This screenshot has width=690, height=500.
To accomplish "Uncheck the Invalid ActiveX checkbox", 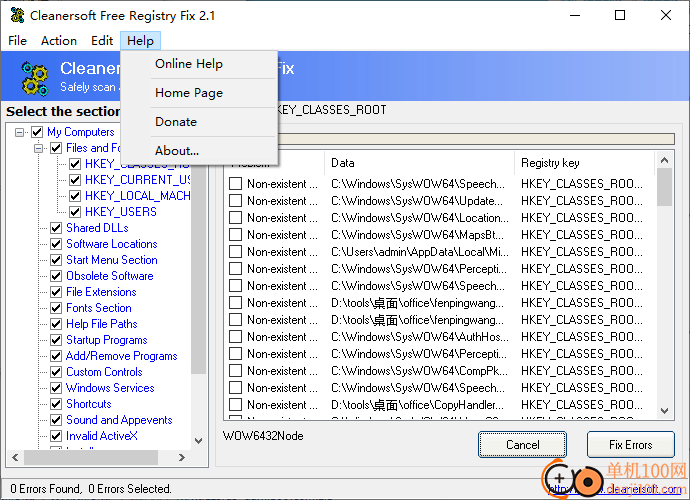I will (56, 436).
